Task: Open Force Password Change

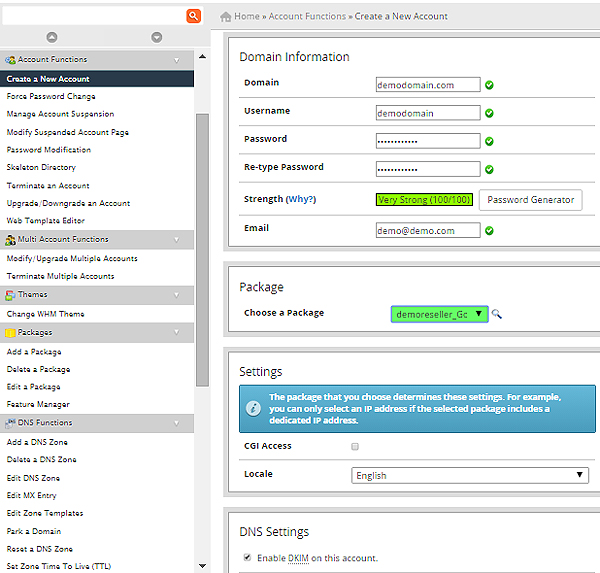Action: (x=51, y=96)
